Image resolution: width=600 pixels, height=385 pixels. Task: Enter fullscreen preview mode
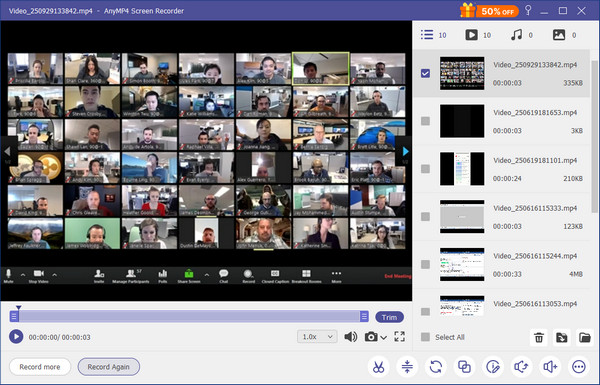point(399,336)
